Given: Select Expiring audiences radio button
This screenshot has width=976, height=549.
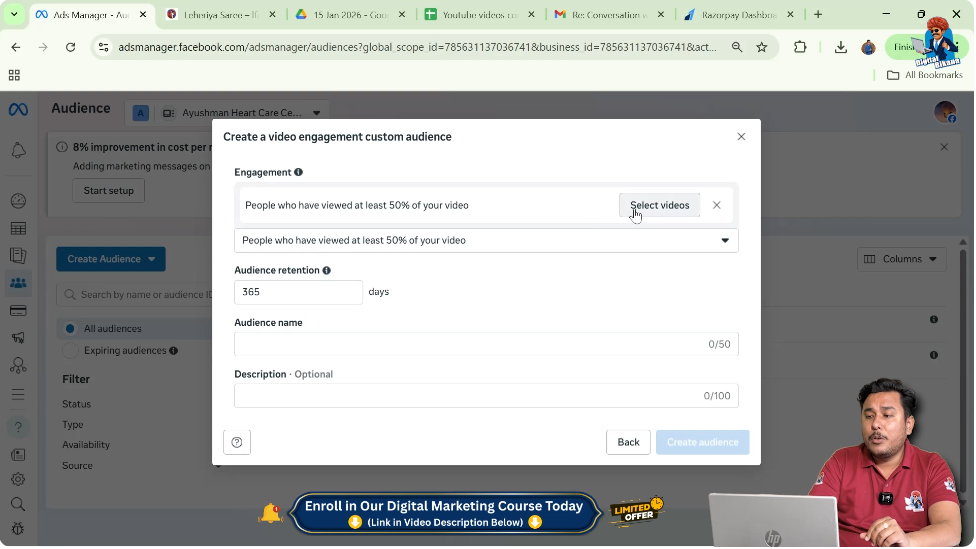Looking at the screenshot, I should pos(70,350).
